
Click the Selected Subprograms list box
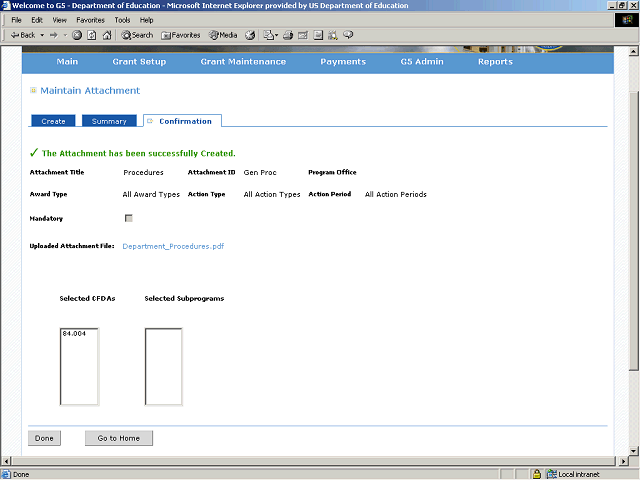[x=163, y=367]
